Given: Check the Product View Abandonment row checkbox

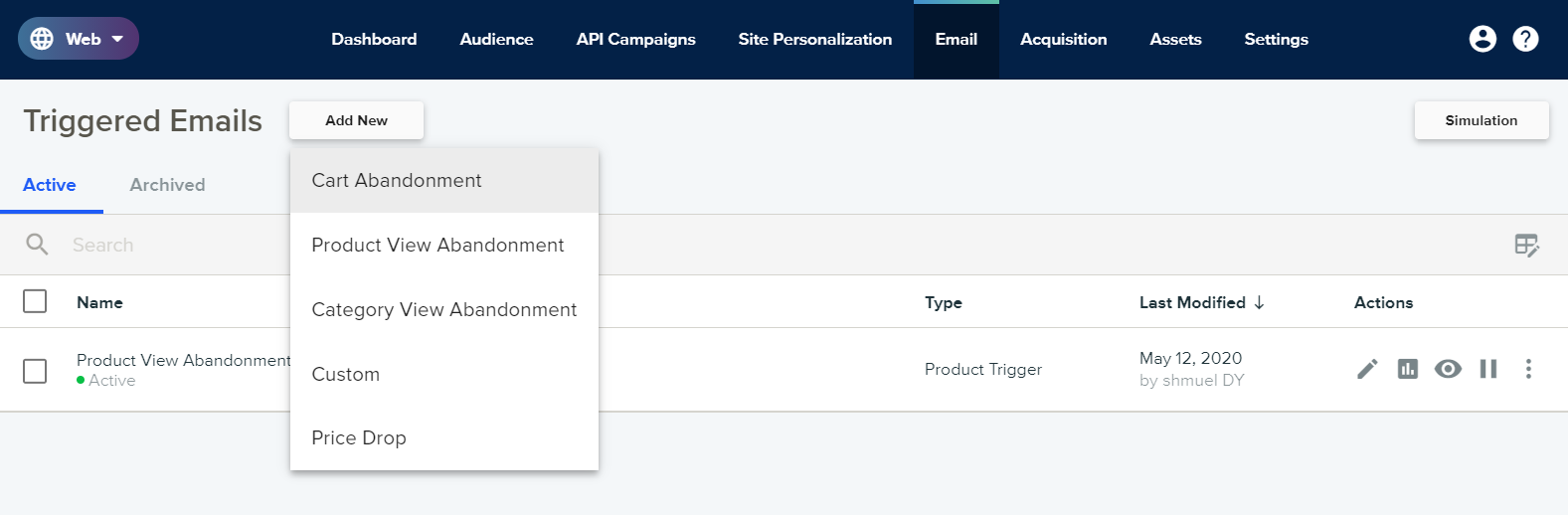Looking at the screenshot, I should tap(35, 371).
